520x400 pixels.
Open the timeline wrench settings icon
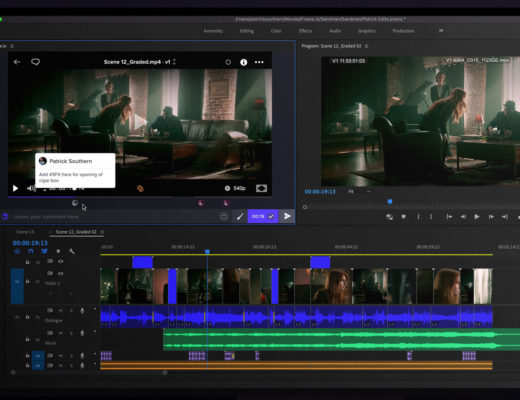tap(71, 251)
